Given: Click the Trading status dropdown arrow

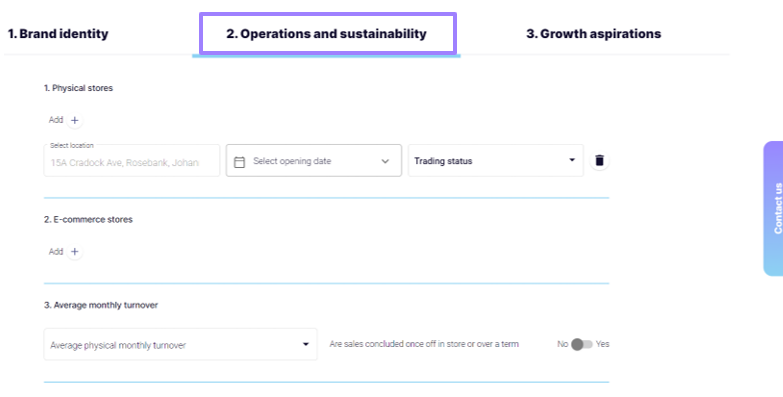Looking at the screenshot, I should click(x=572, y=160).
